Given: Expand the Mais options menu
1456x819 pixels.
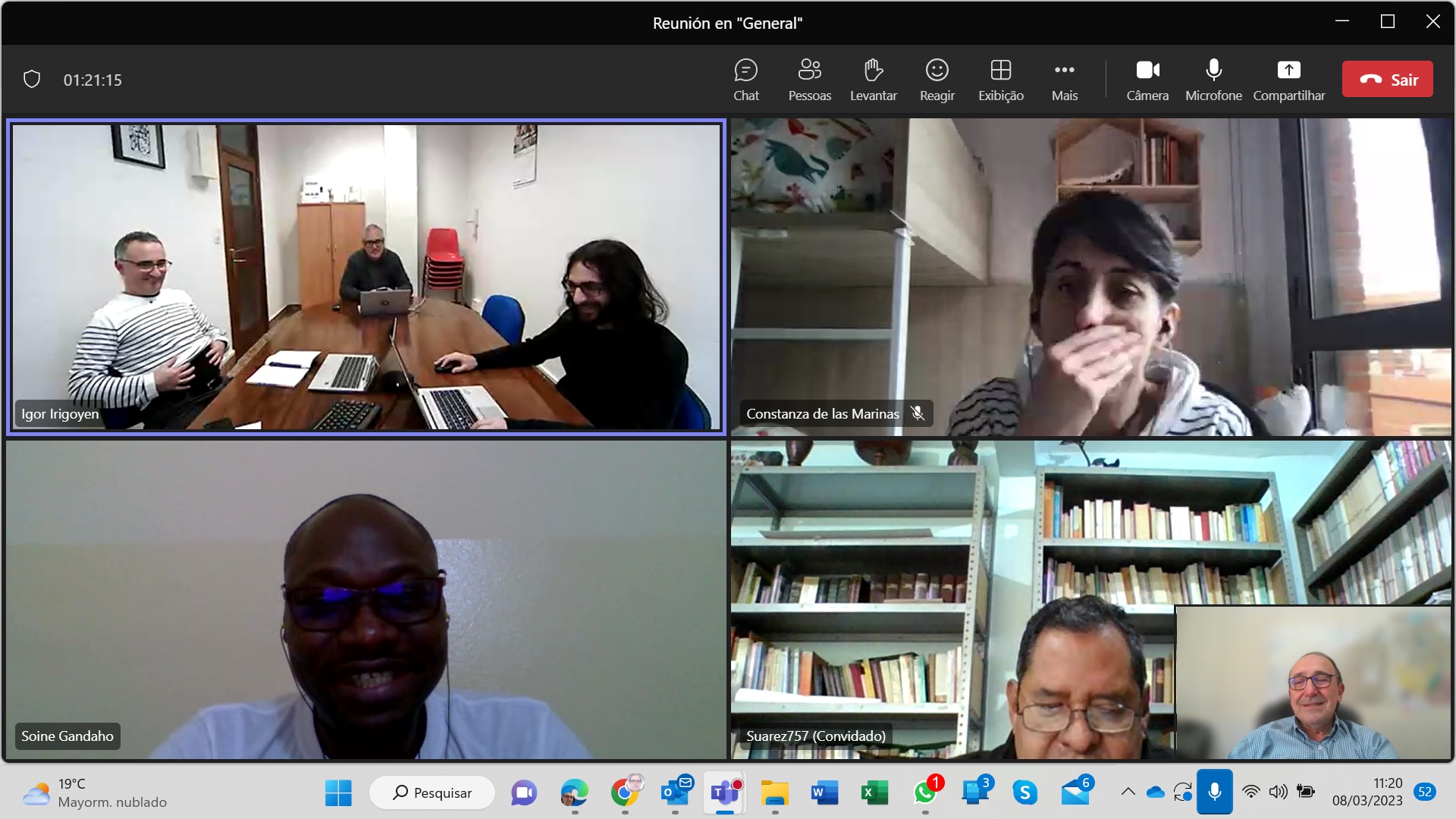Looking at the screenshot, I should pos(1064,80).
